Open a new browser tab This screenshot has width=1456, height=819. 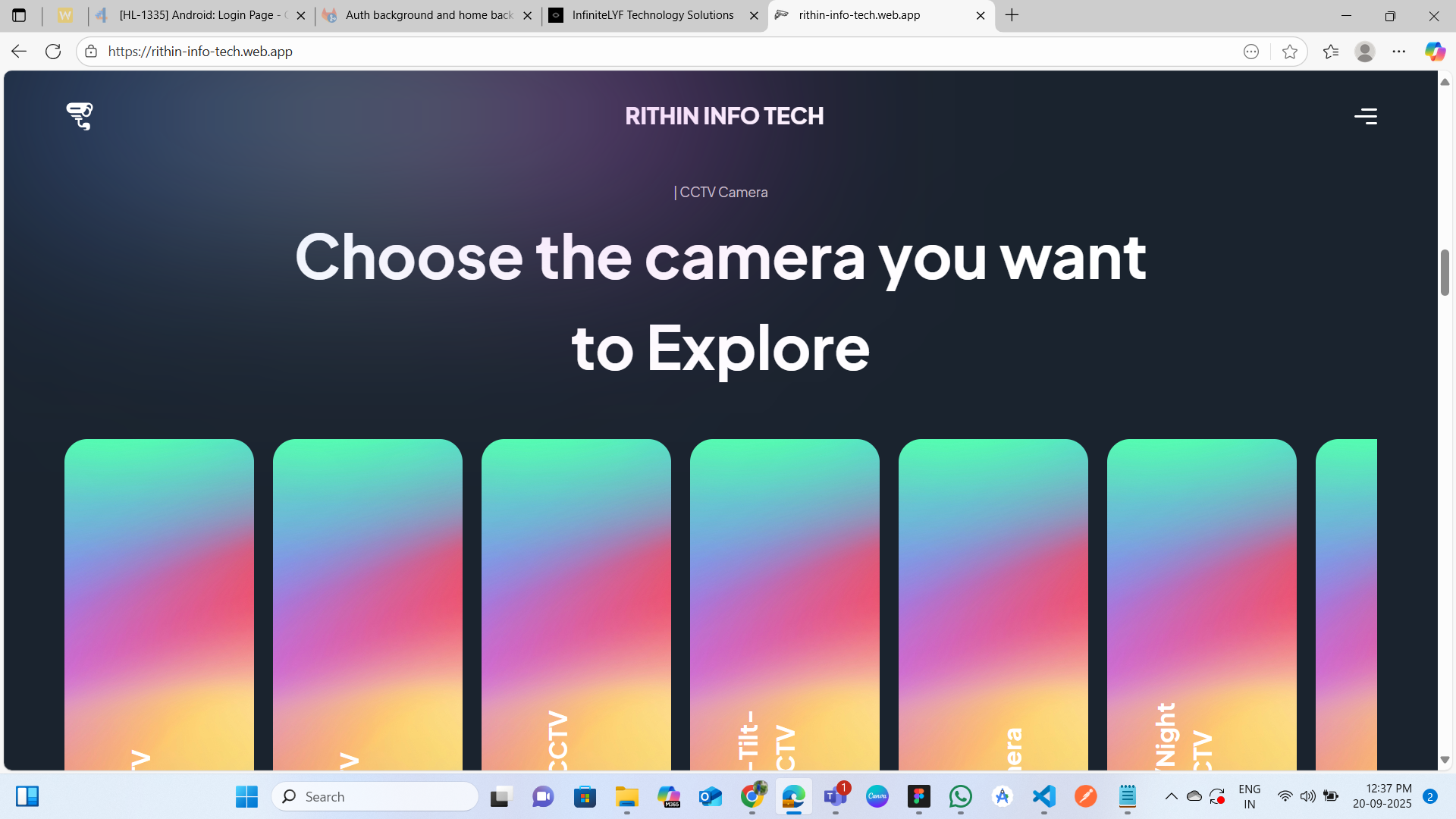[1012, 15]
